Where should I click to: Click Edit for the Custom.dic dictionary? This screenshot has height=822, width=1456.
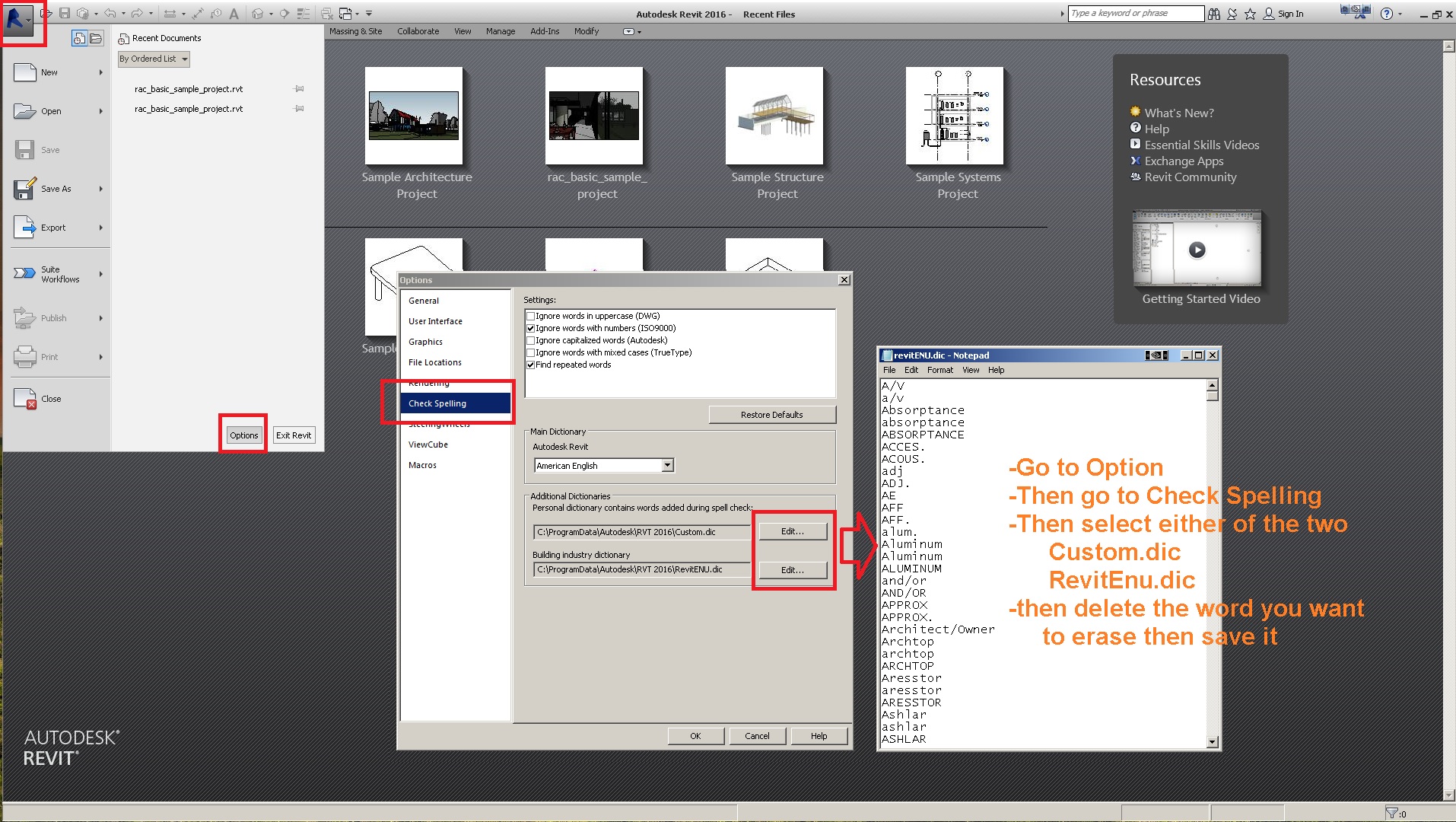pyautogui.click(x=793, y=531)
